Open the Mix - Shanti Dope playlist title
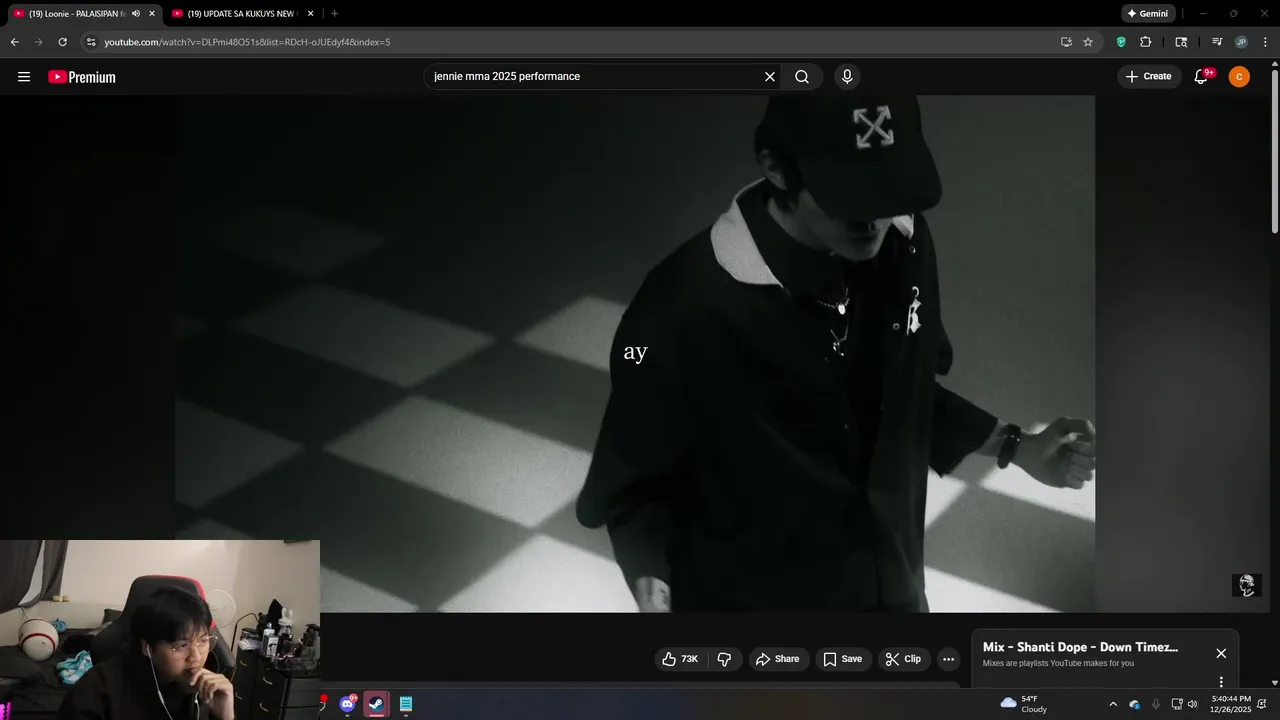Screen dimensions: 1280x720 1080,647
